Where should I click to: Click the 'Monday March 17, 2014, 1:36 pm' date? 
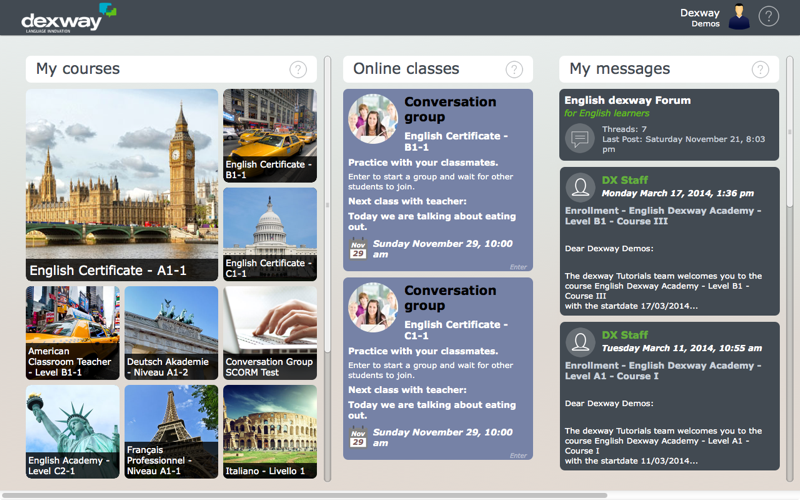pyautogui.click(x=678, y=193)
